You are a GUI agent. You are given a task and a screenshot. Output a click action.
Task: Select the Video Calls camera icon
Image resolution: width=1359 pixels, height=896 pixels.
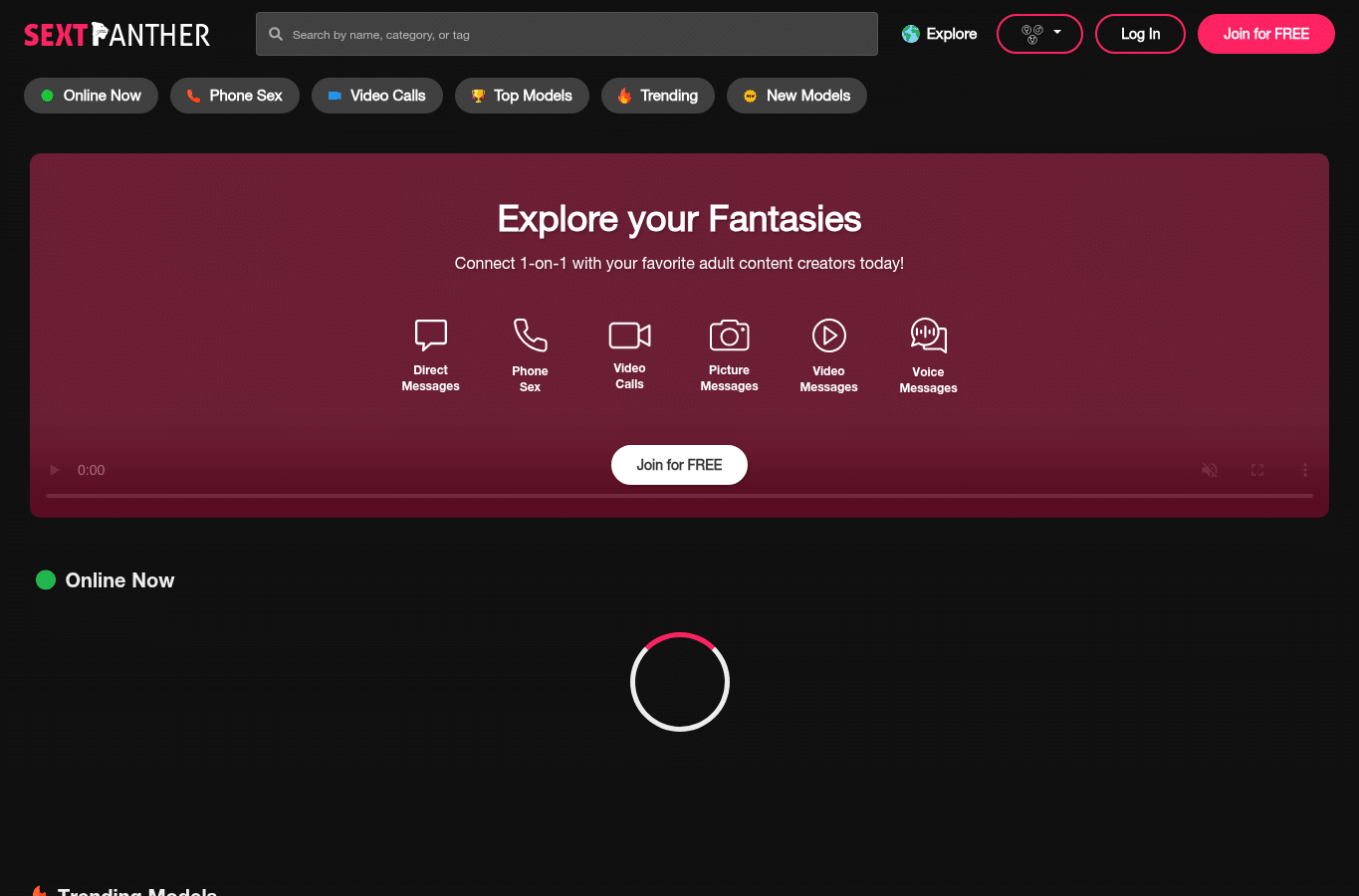pos(630,336)
